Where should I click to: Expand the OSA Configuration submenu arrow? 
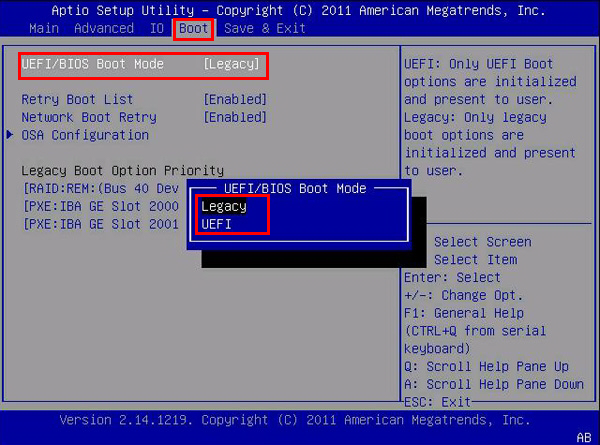click(x=10, y=135)
